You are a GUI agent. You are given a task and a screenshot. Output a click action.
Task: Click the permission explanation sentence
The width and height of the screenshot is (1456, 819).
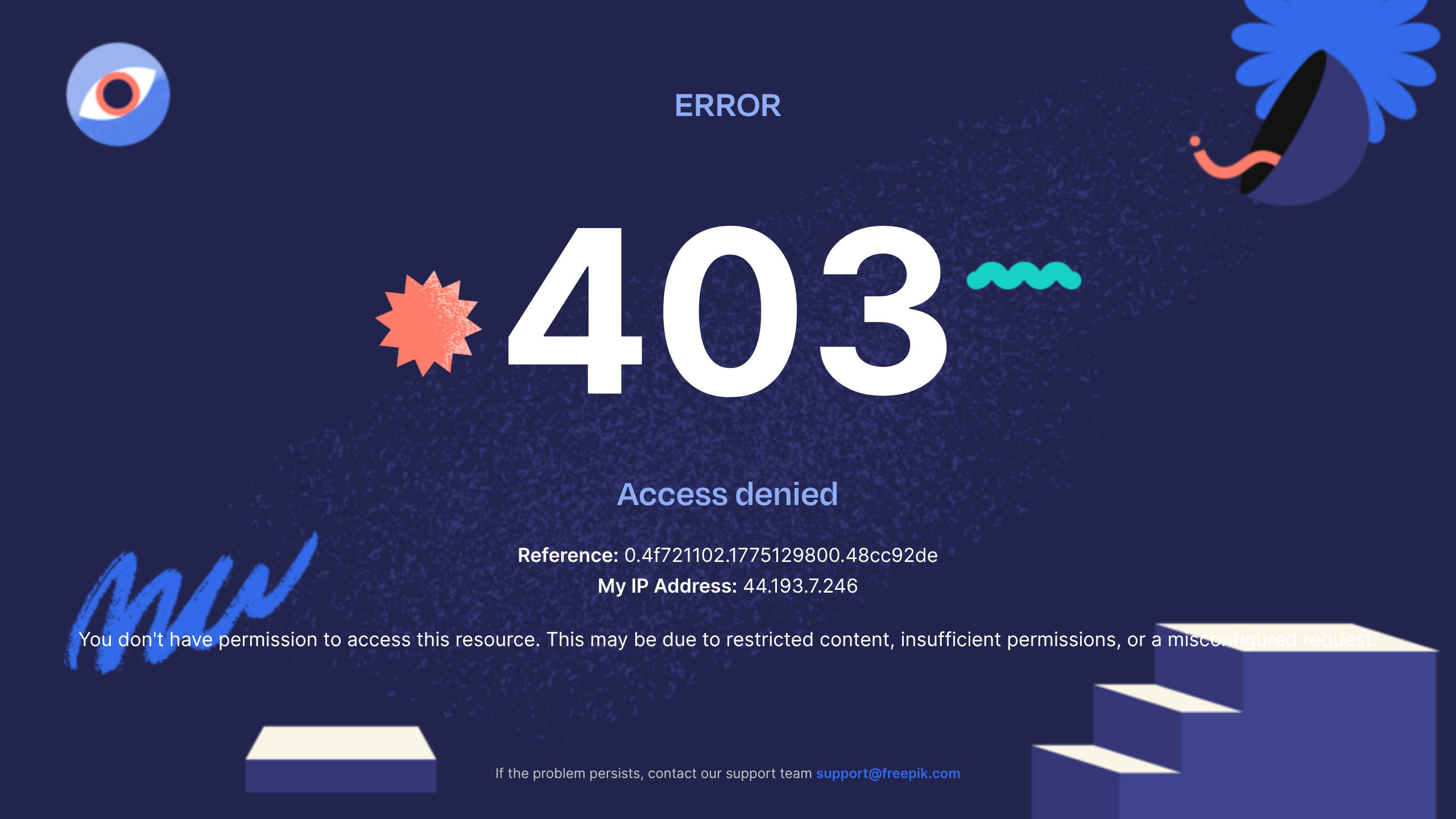727,640
